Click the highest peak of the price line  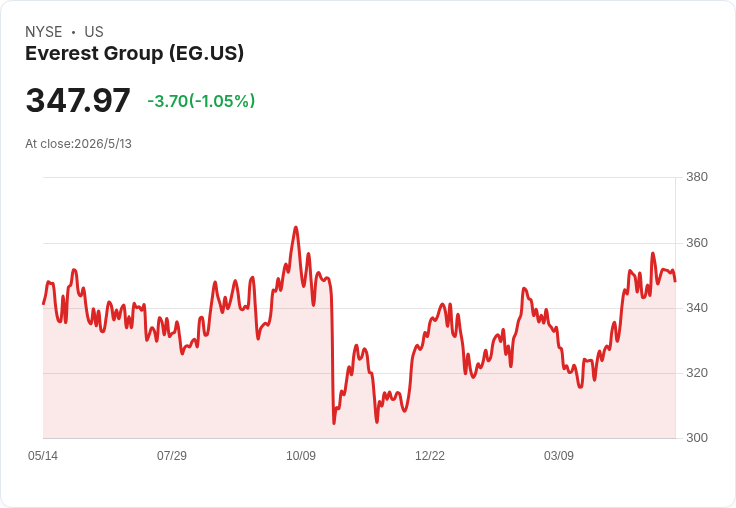(296, 227)
